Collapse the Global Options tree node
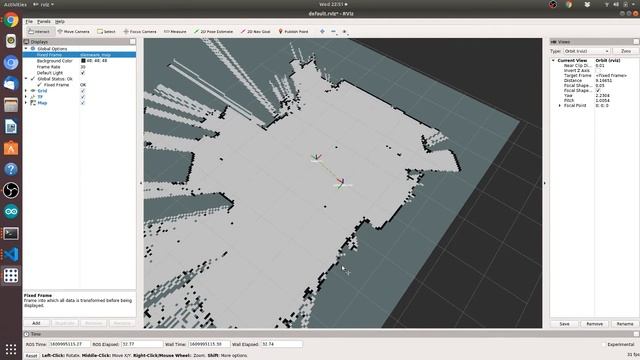This screenshot has height=360, width=640. coord(27,49)
